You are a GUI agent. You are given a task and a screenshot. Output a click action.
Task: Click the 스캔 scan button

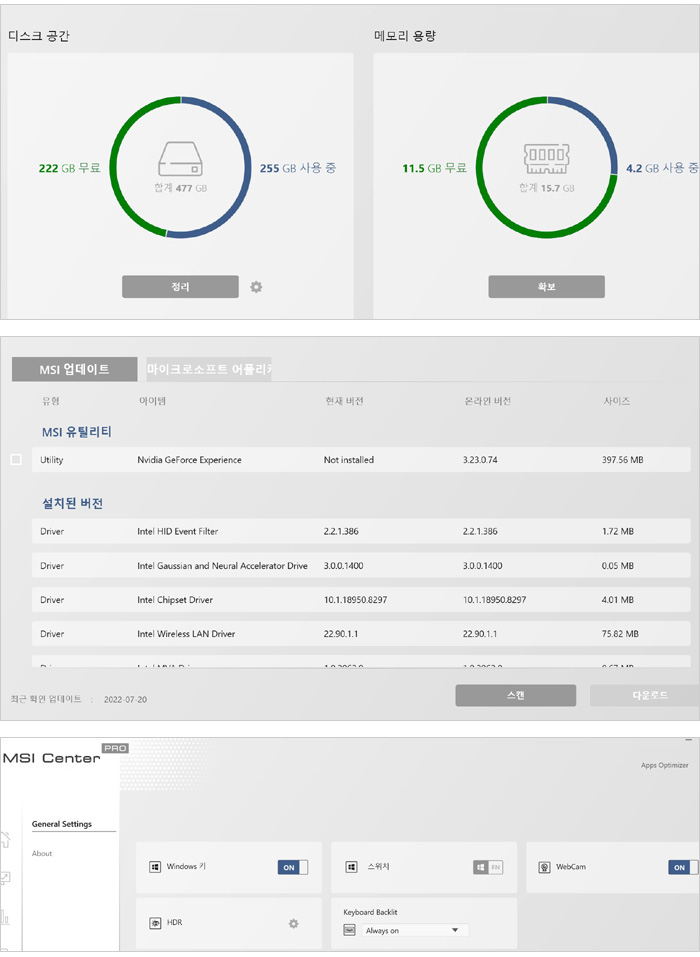[515, 695]
